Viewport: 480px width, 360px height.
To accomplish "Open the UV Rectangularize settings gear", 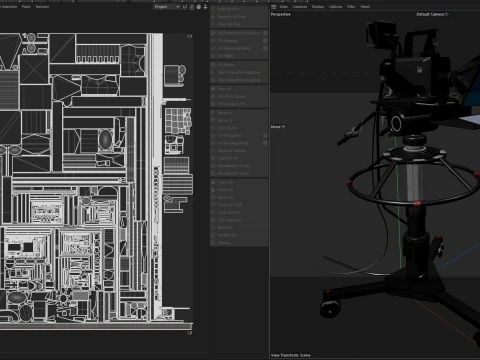I will click(265, 143).
